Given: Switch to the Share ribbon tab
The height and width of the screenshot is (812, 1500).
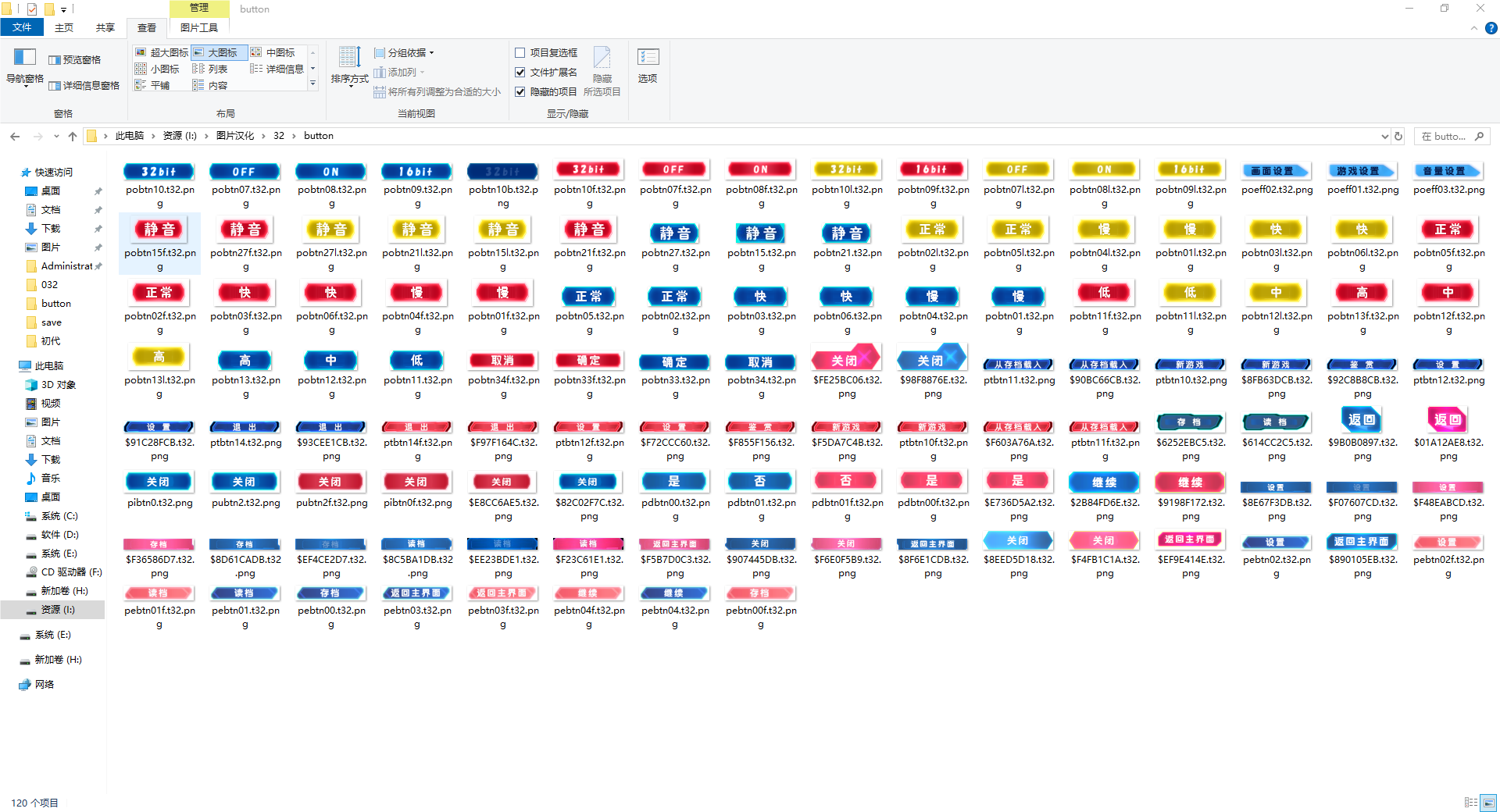Looking at the screenshot, I should pos(105,28).
